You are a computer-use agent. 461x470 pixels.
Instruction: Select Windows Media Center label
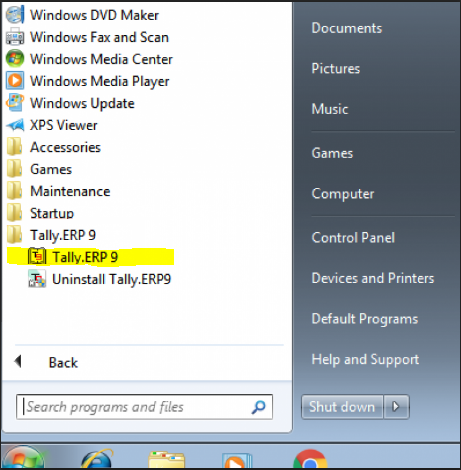click(x=101, y=59)
